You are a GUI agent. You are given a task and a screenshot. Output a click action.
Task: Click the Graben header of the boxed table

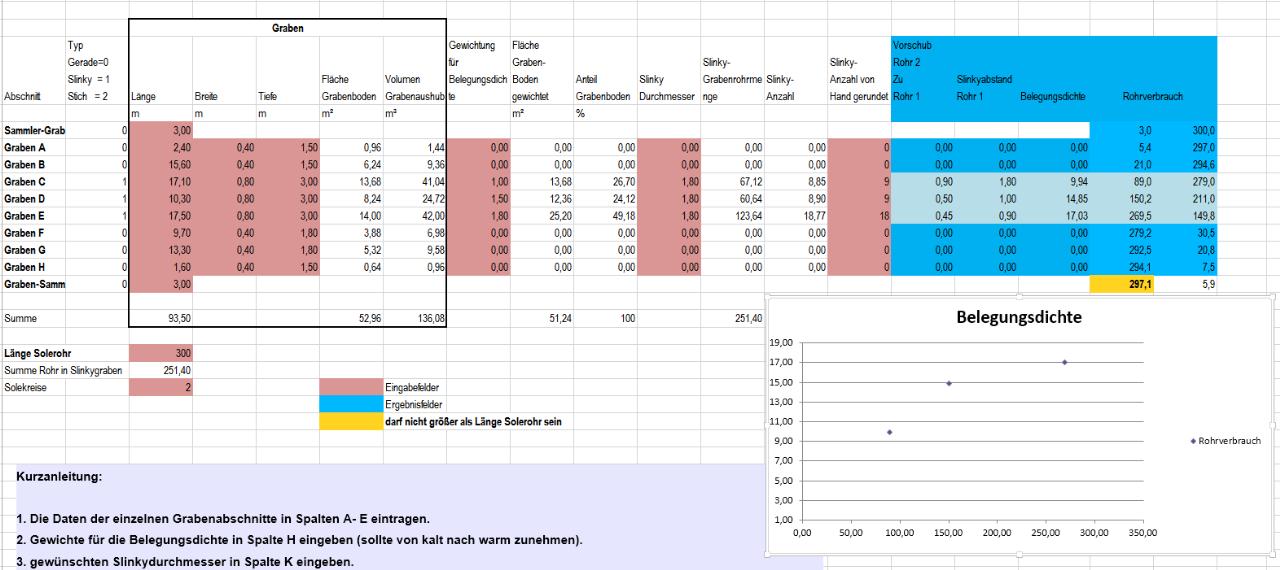tap(288, 28)
